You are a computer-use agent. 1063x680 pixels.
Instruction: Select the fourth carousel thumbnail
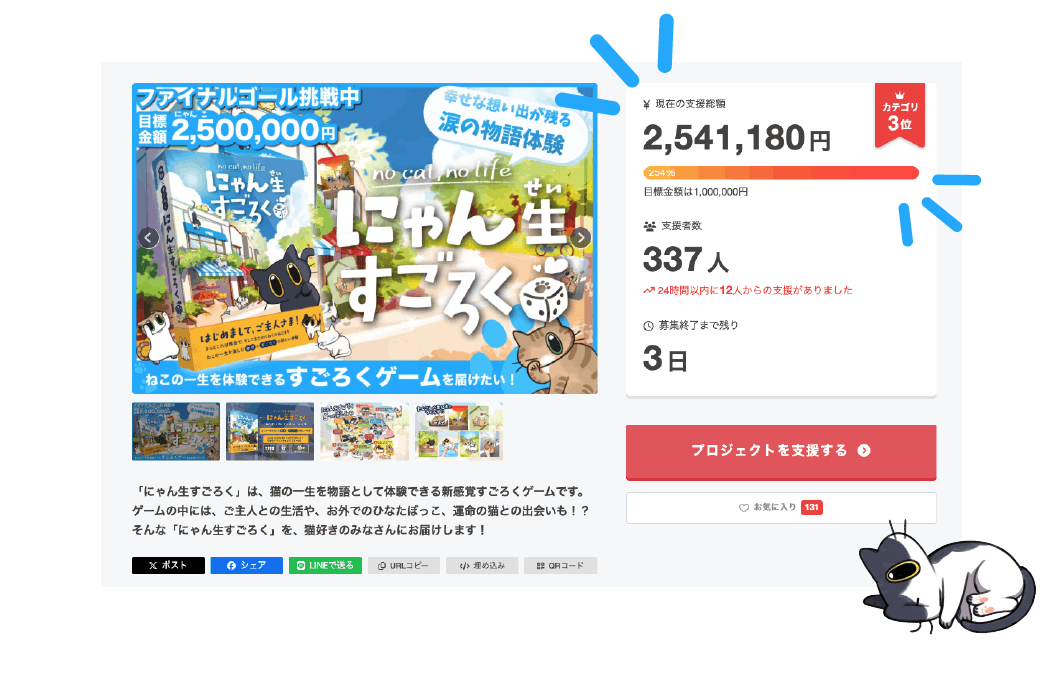click(459, 432)
